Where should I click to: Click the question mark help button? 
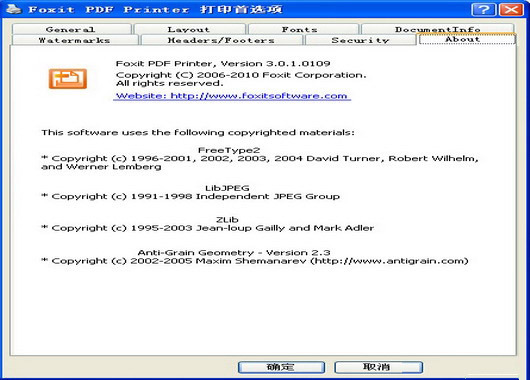484,9
